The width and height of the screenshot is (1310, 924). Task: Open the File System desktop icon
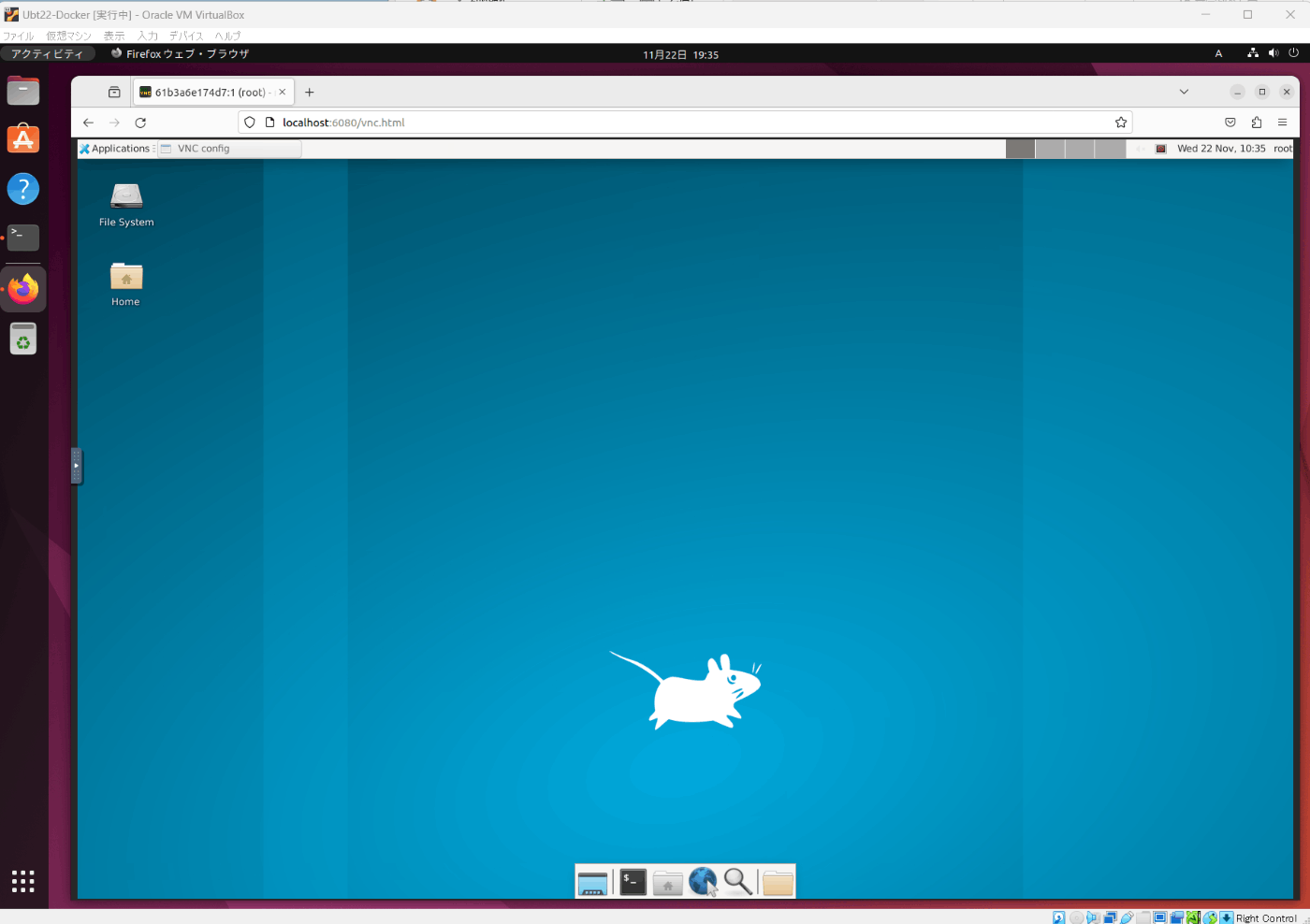click(x=126, y=205)
